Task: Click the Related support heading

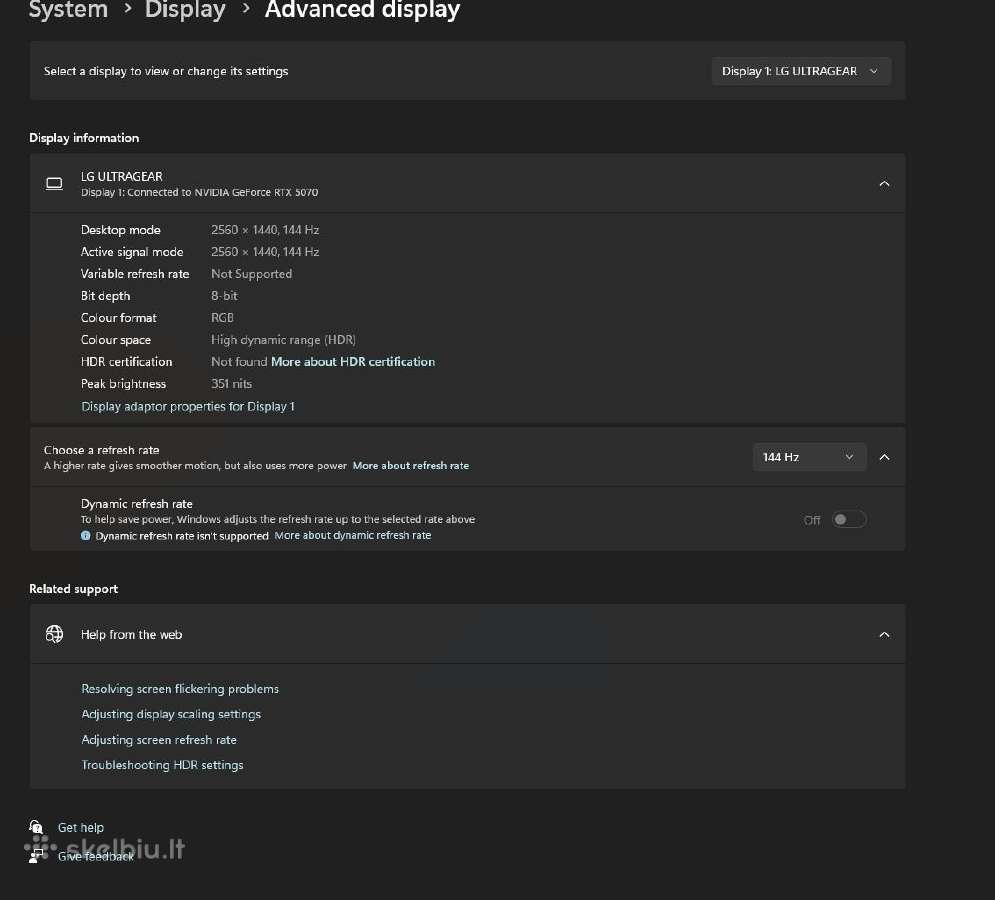Action: click(x=74, y=589)
